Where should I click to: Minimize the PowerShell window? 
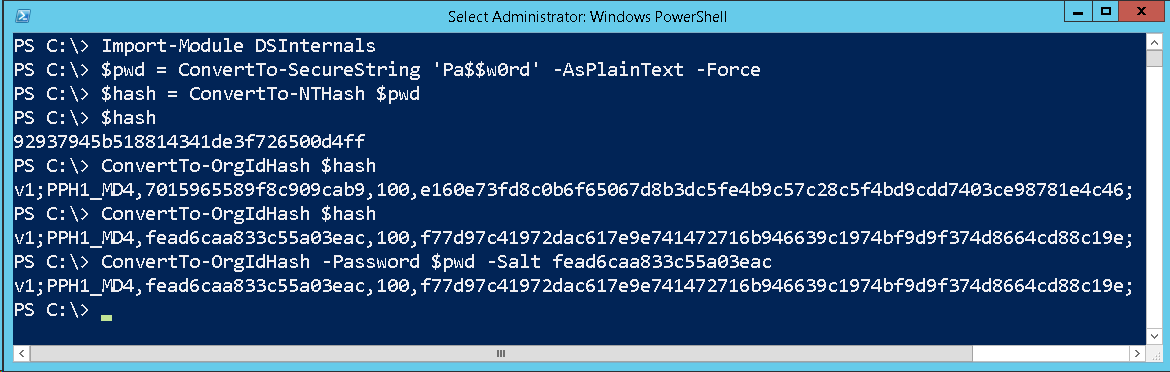pos(1077,12)
